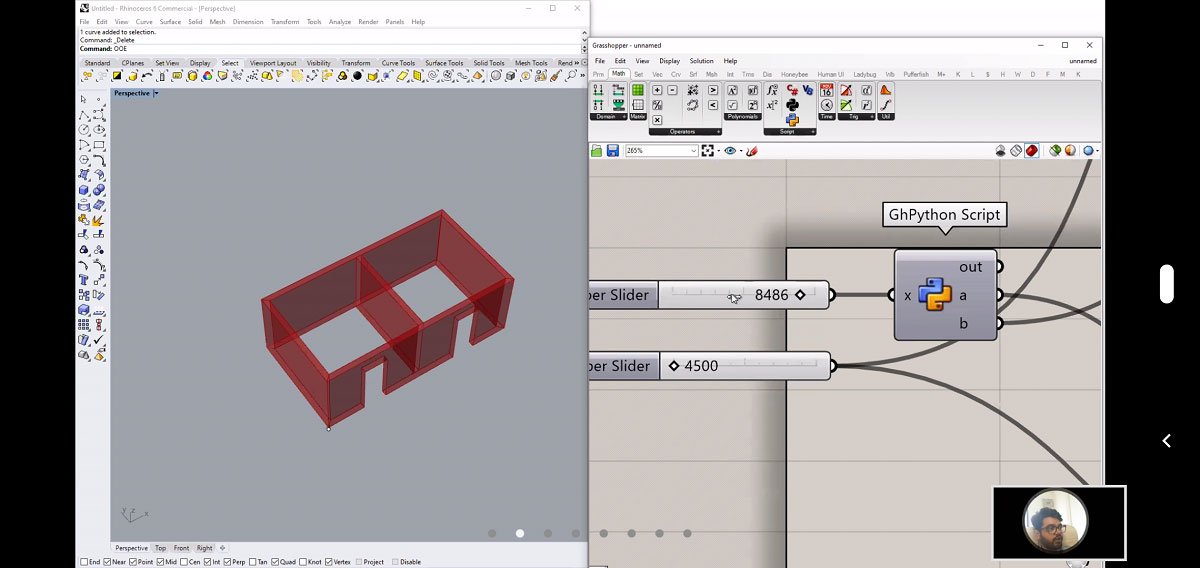Open the Grasshopper zoom level dropdown
The height and width of the screenshot is (568, 1200).
692,151
